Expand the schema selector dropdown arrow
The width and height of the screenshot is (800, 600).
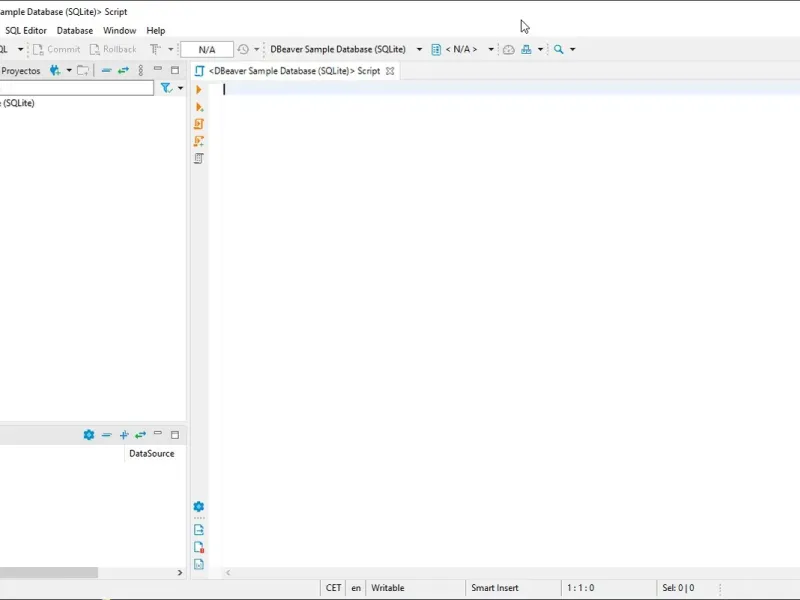point(491,49)
